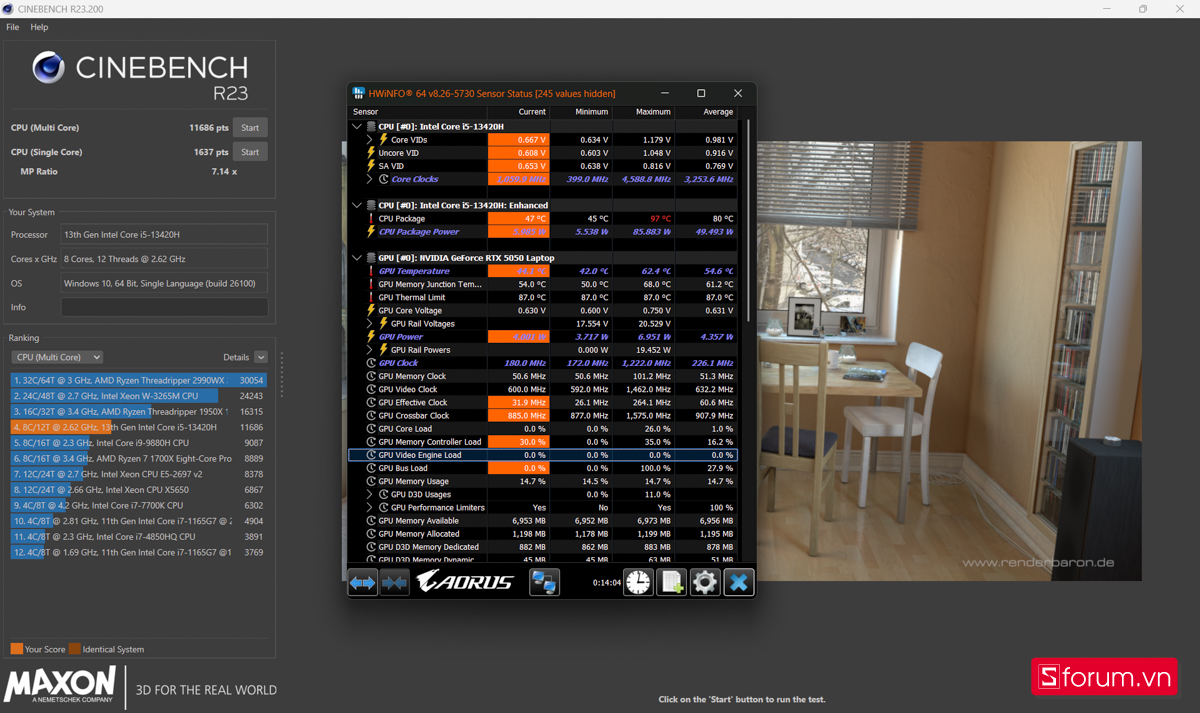This screenshot has height=713, width=1200.
Task: Open the CPU (Multi Core) ranking dropdown
Action: point(57,357)
